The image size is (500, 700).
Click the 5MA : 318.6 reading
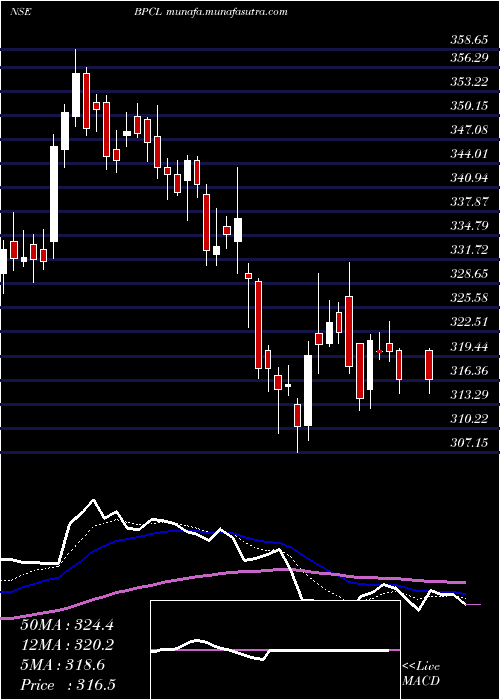(62, 665)
